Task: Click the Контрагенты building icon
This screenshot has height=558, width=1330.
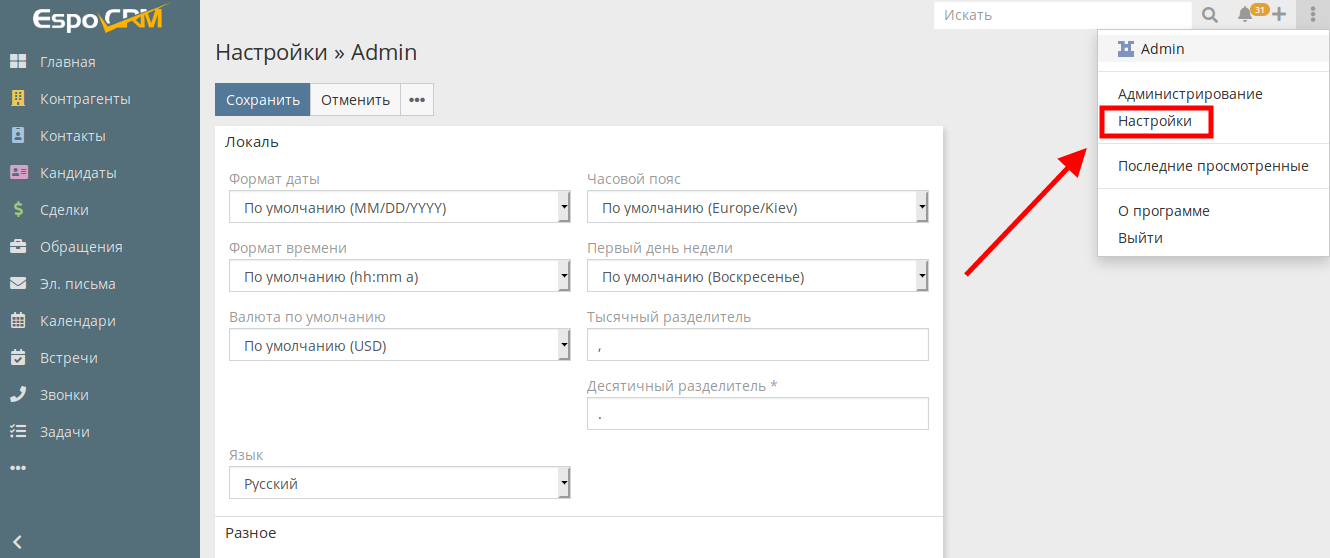Action: 17,99
